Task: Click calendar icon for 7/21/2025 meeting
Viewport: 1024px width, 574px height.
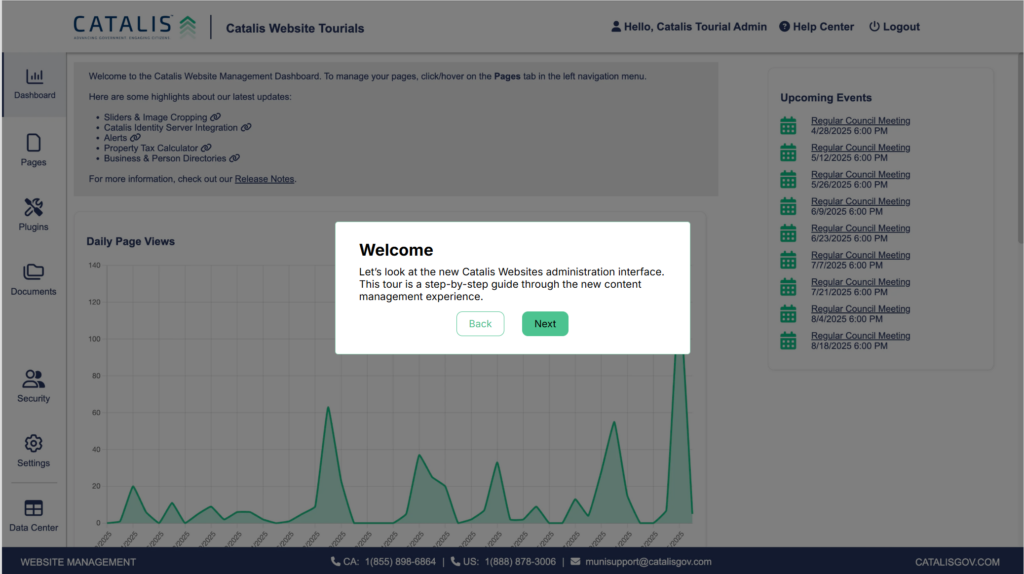Action: [x=788, y=287]
